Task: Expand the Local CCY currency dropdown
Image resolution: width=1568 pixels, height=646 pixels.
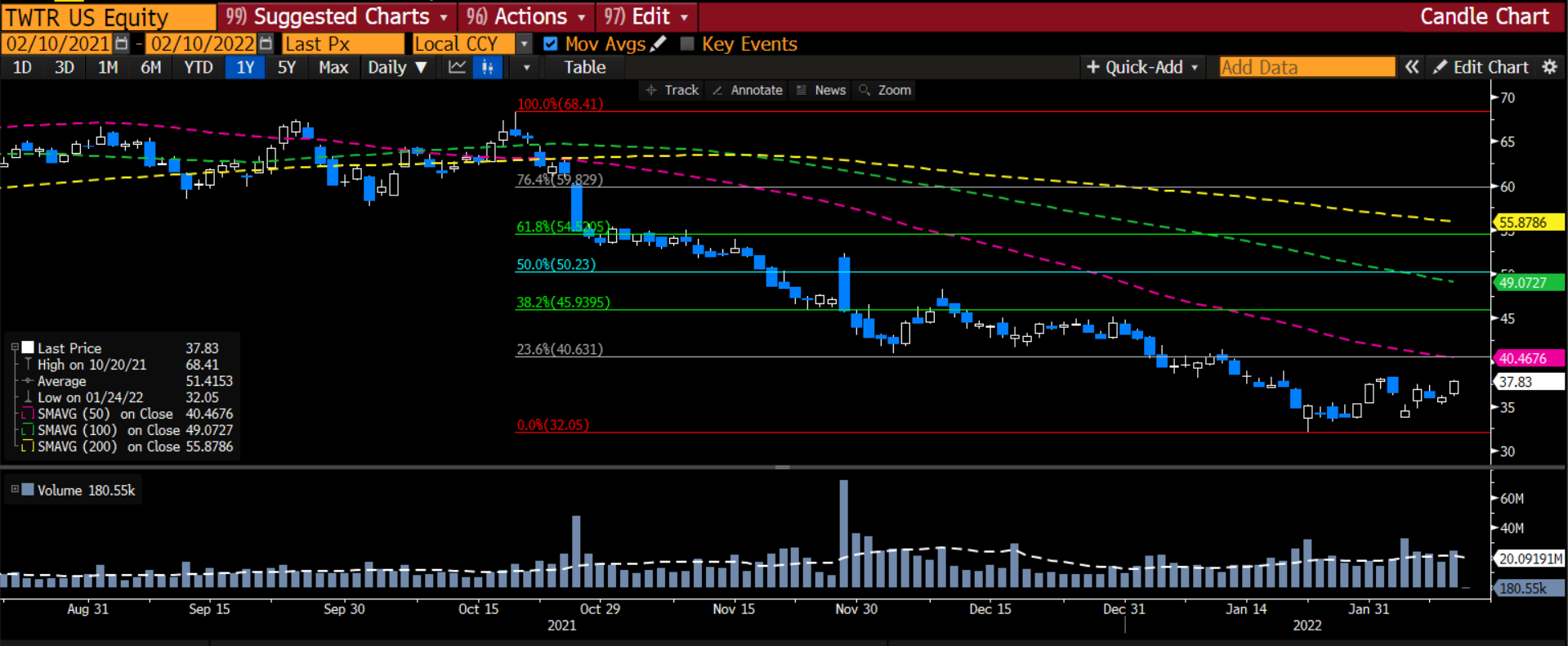Action: click(525, 43)
